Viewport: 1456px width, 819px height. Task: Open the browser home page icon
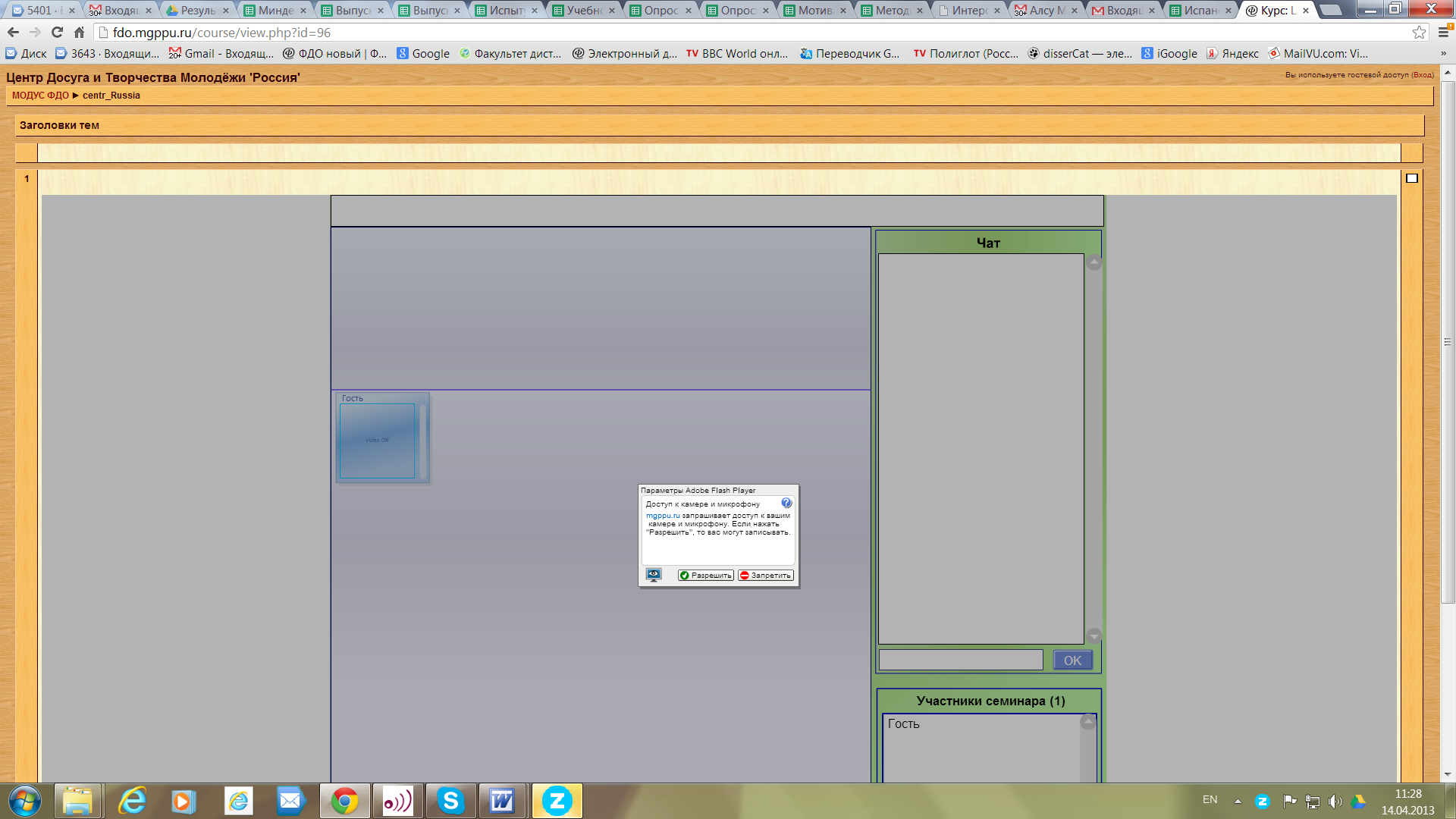(79, 33)
